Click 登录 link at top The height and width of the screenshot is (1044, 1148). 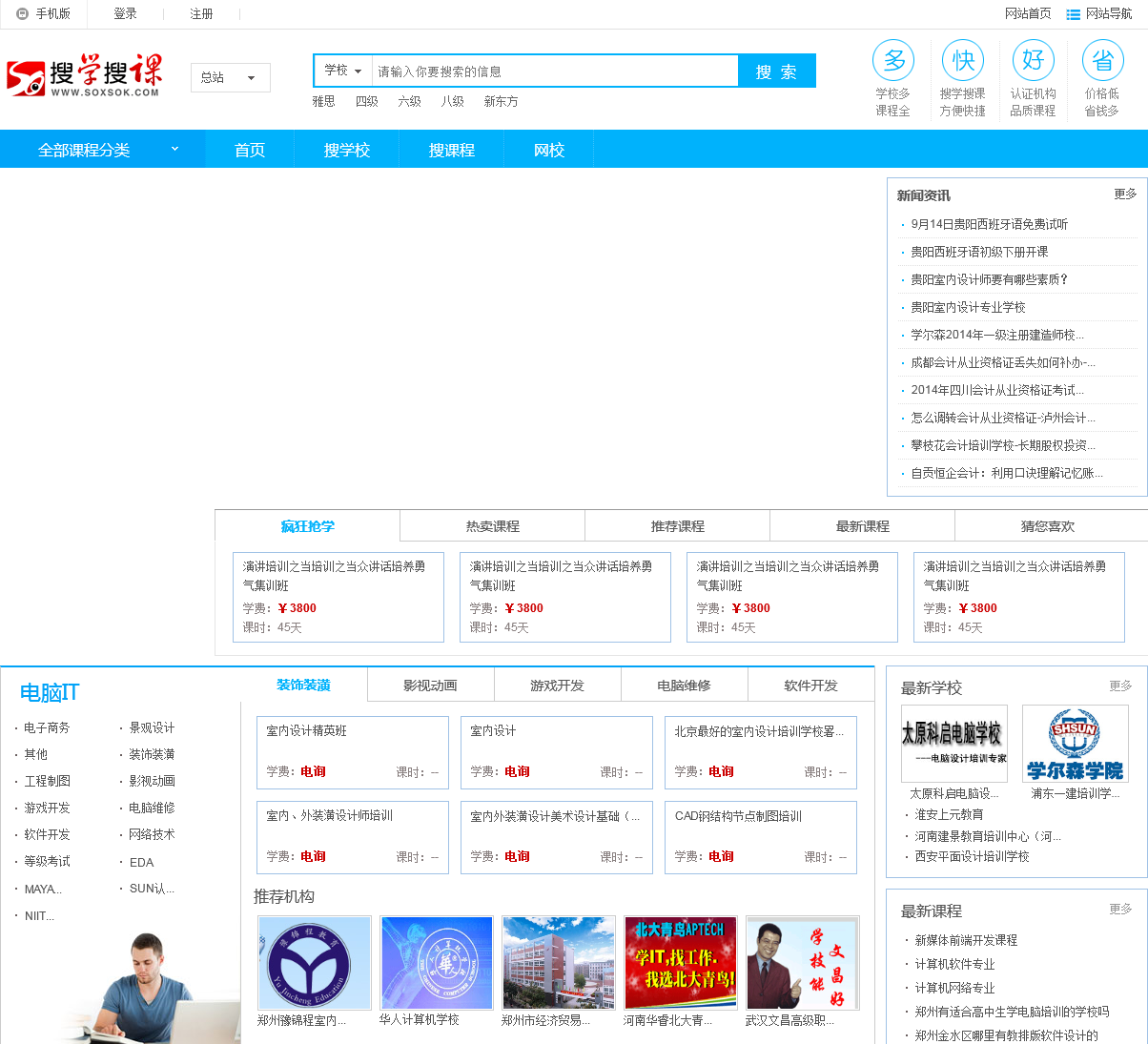pos(125,14)
